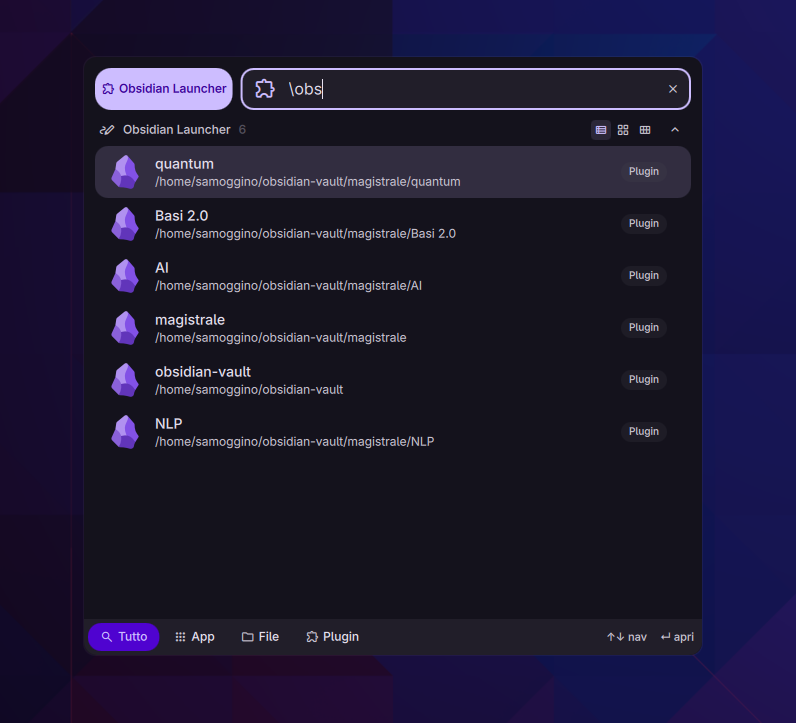Clear the search with the X button

click(x=673, y=89)
